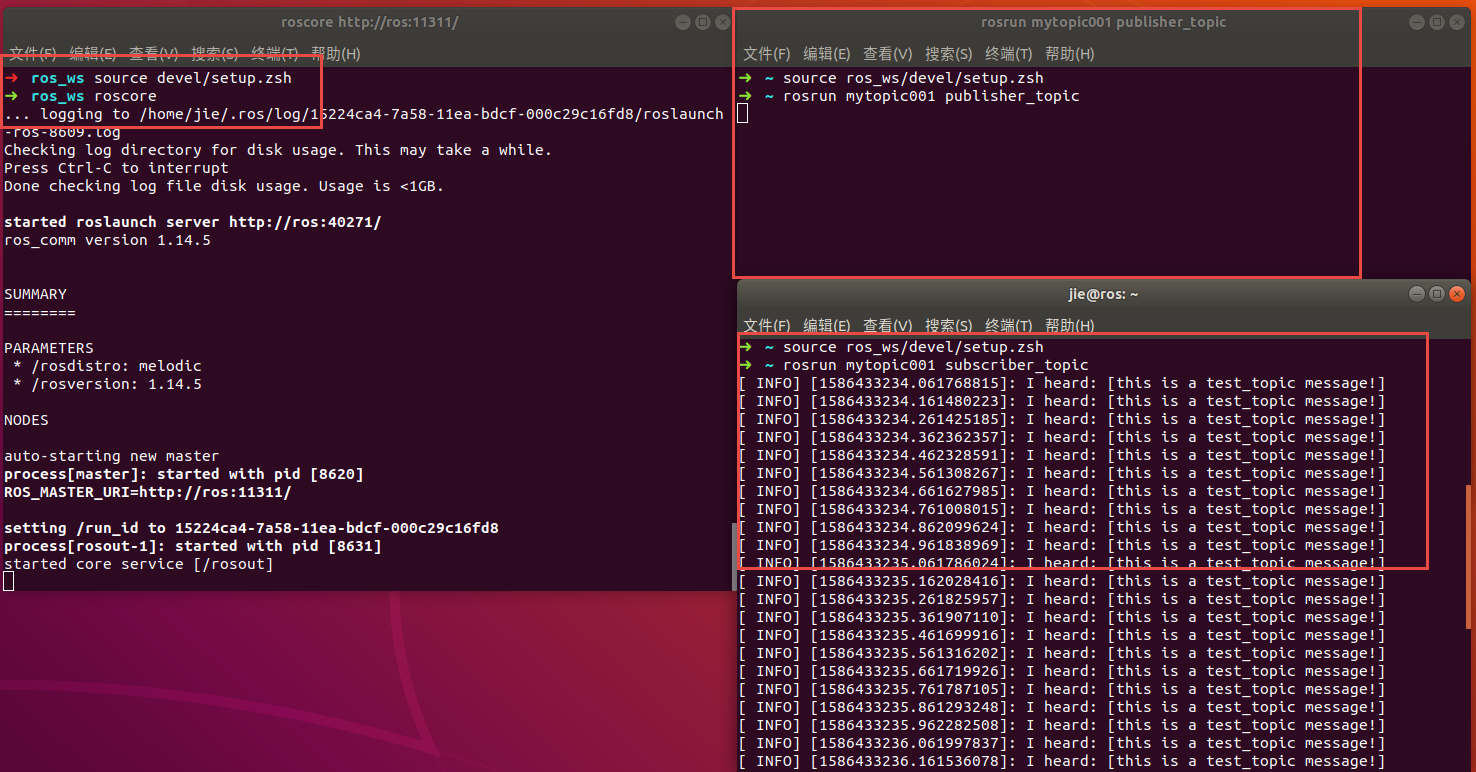Click 'started core service [/rosout]' line
Screen dimensions: 1476x772
coord(138,564)
